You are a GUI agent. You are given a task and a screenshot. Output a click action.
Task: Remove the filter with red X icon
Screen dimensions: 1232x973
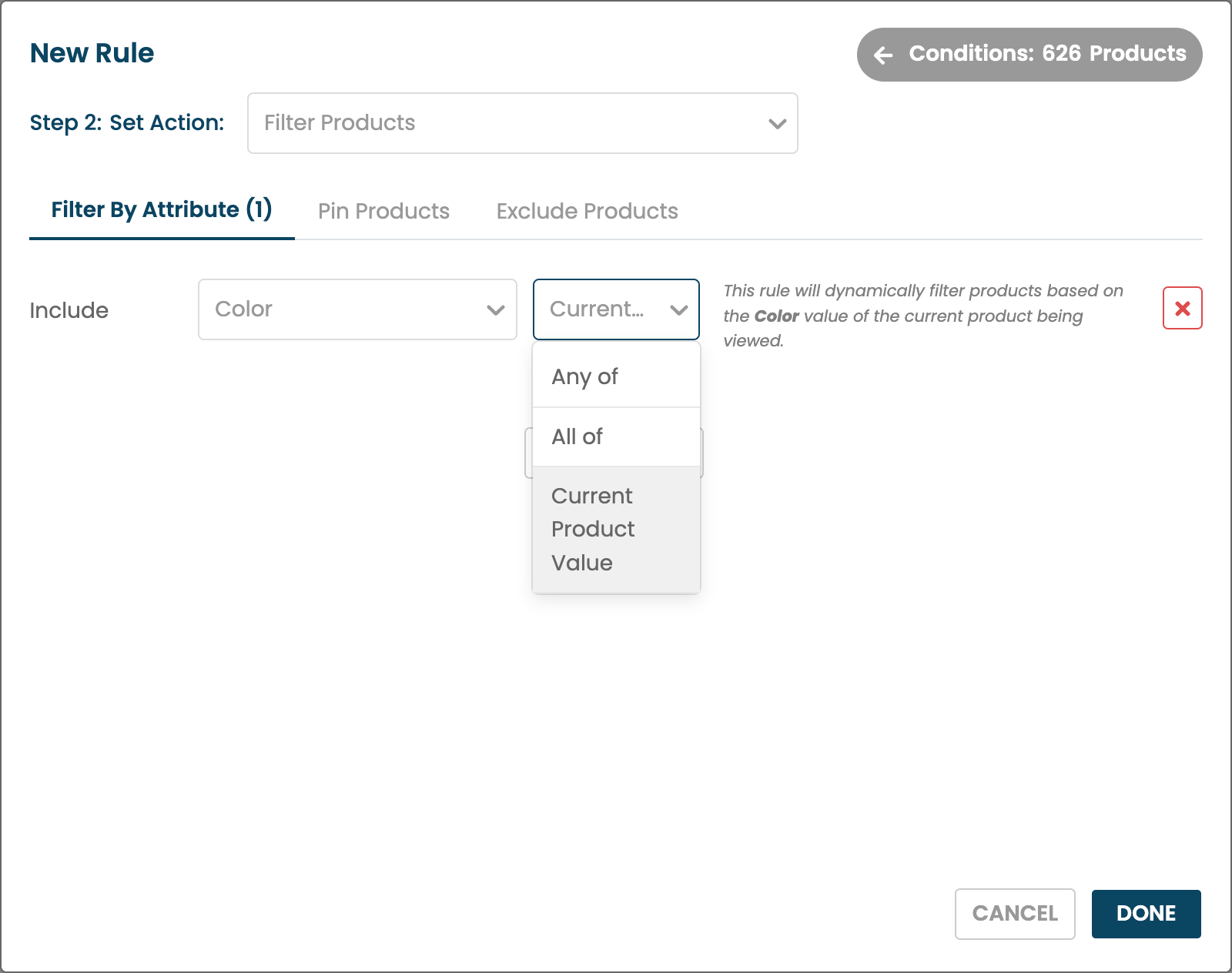1182,308
